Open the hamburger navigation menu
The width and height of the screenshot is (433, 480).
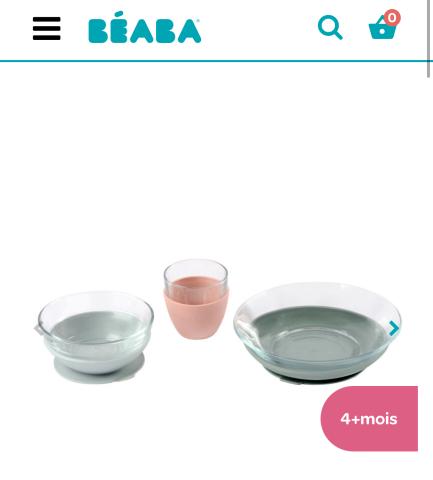pyautogui.click(x=46, y=28)
